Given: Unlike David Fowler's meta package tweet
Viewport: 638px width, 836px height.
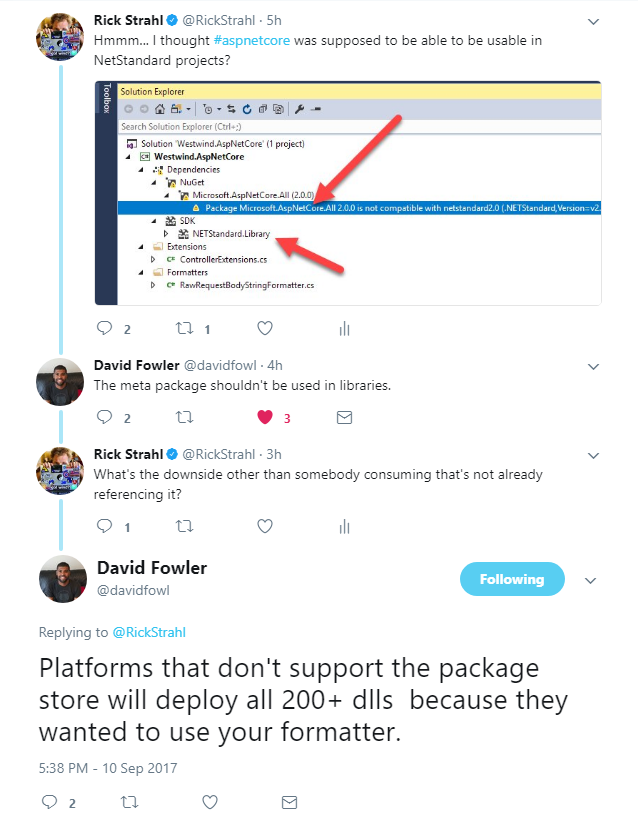Looking at the screenshot, I should (265, 417).
